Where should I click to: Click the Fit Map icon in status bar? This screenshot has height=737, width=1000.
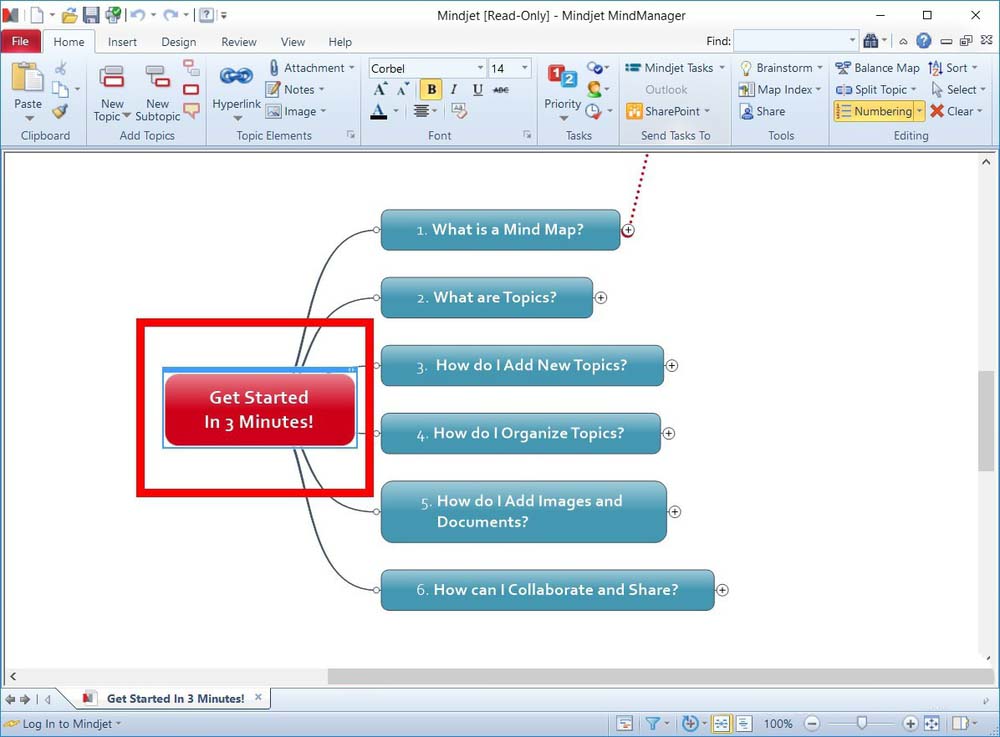pos(931,723)
